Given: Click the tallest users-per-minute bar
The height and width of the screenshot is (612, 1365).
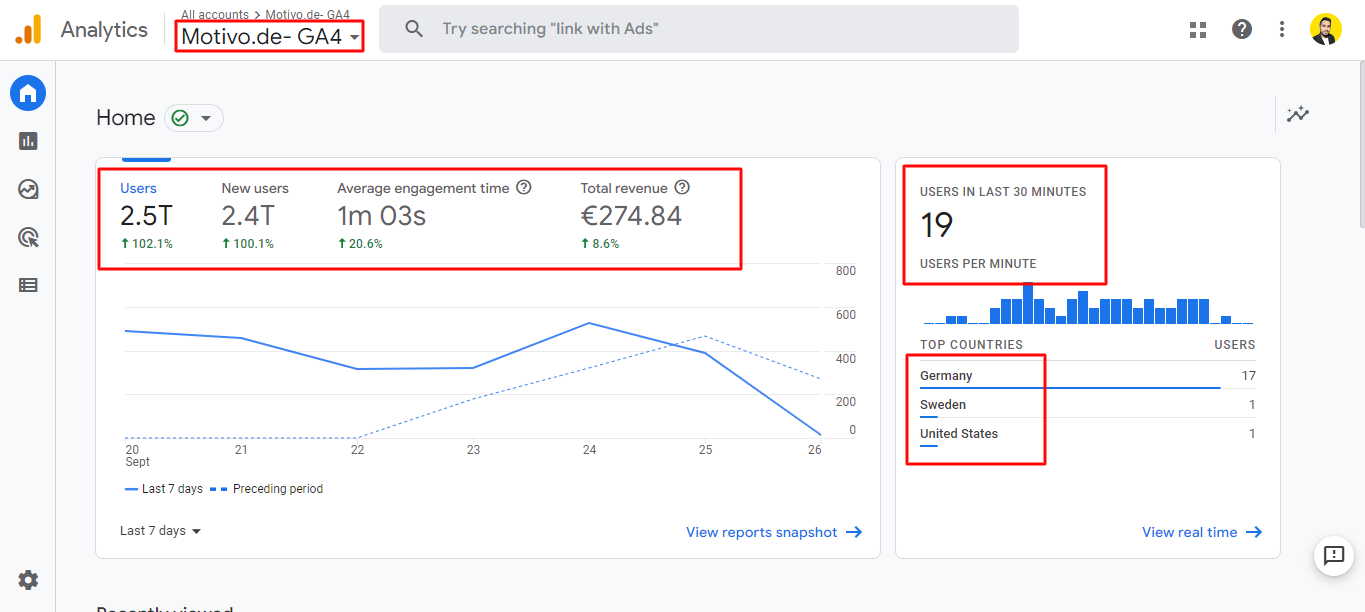Looking at the screenshot, I should (x=1028, y=303).
